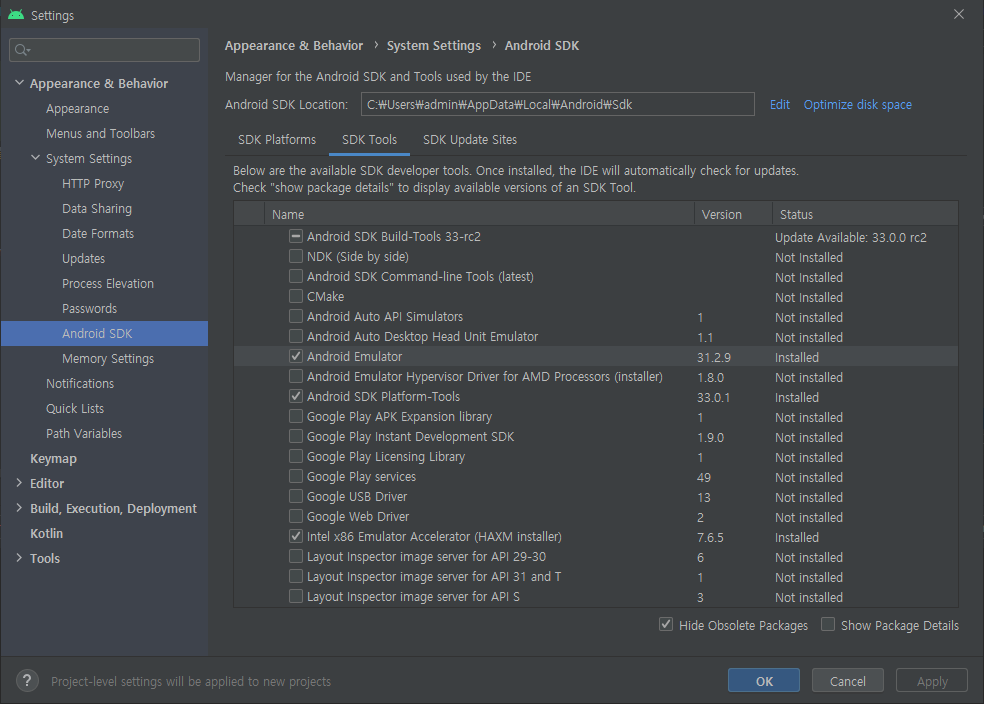Collapse System Settings tree node
Image resolution: width=984 pixels, height=704 pixels.
click(x=36, y=158)
